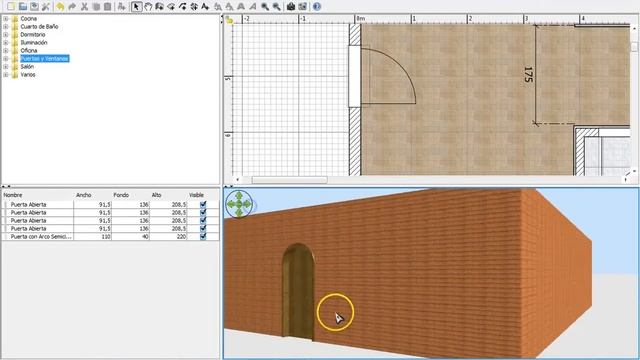Click the plan's horizontal scrollbar thumb
This screenshot has height=360, width=640.
point(289,180)
